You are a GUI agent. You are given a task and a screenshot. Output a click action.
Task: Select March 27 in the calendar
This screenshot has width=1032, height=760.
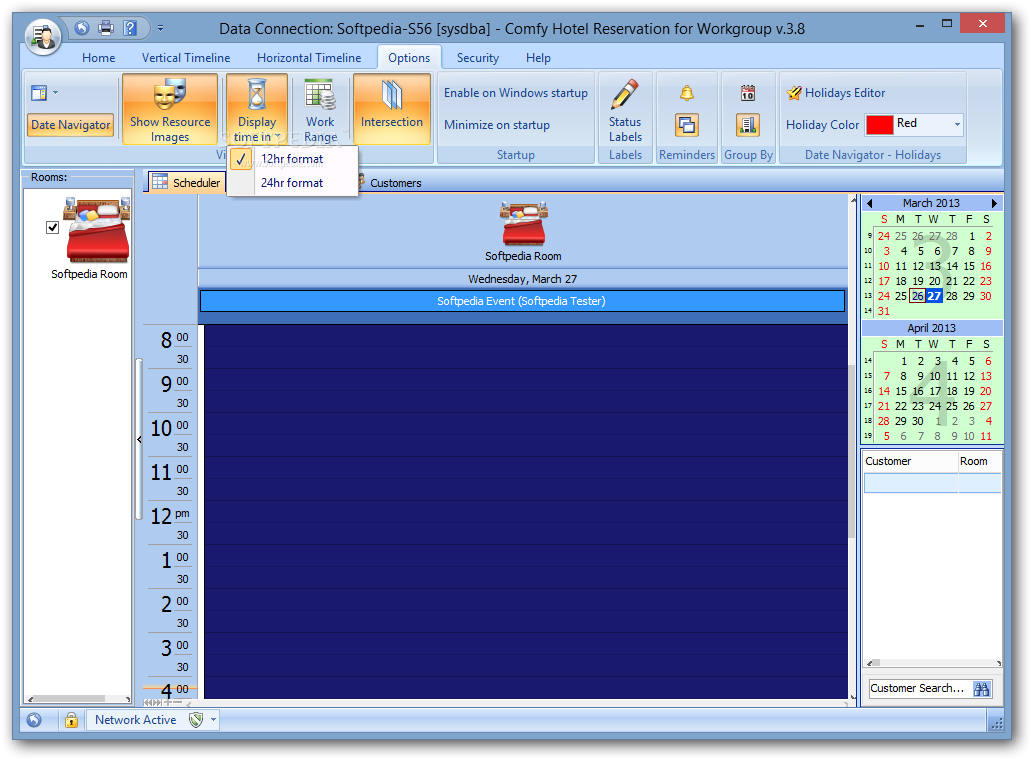(934, 296)
